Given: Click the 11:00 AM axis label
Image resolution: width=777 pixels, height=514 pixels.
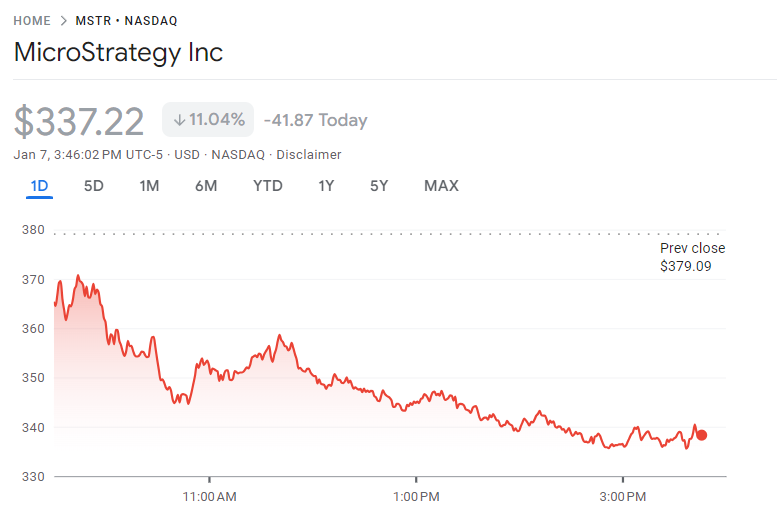Looking at the screenshot, I should tap(210, 497).
